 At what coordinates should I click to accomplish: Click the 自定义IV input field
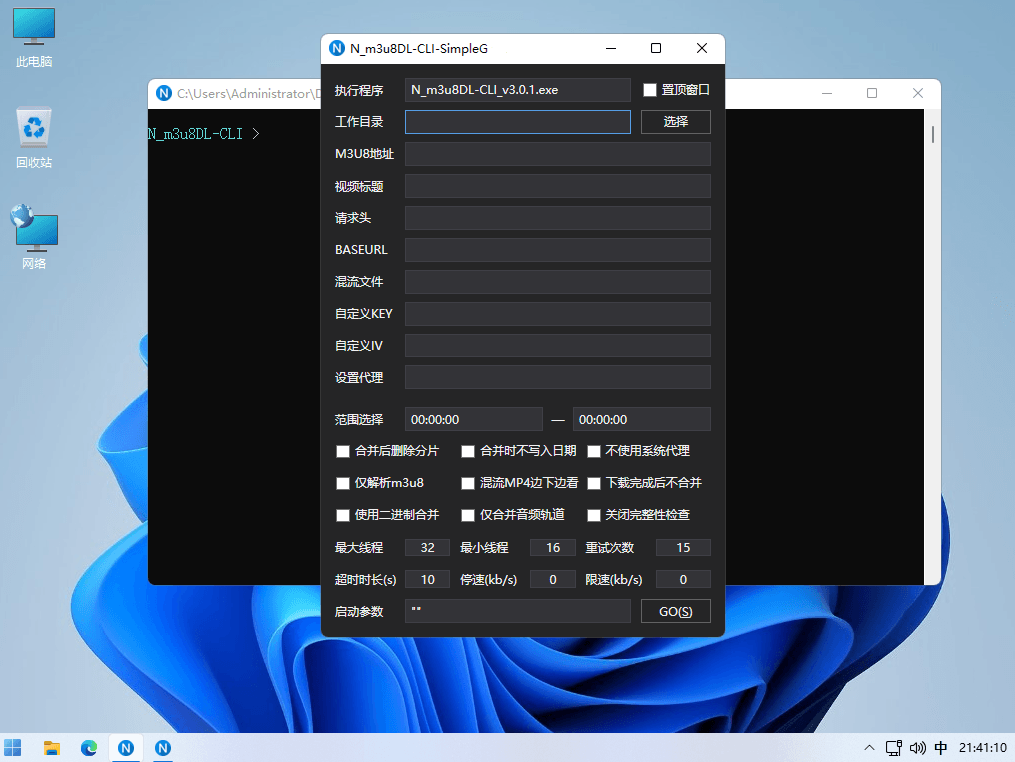click(558, 346)
